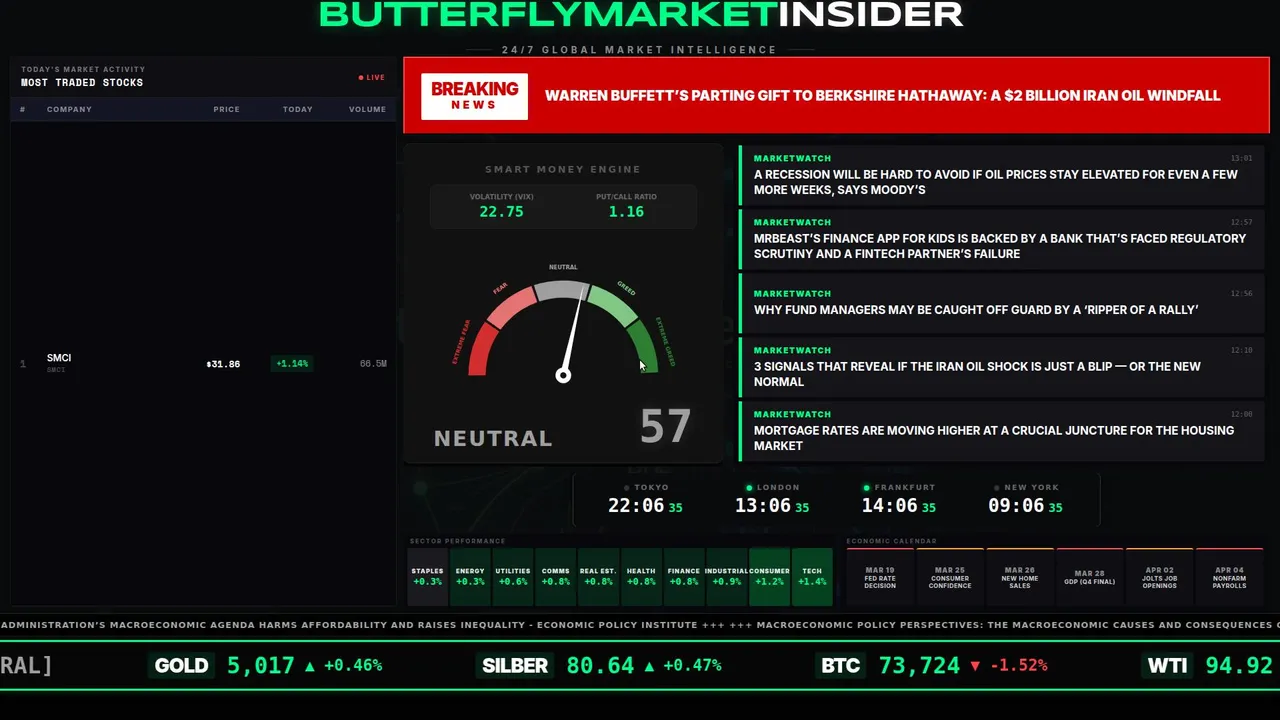The image size is (1280, 720).
Task: Select the Health sector tile
Action: click(x=641, y=577)
